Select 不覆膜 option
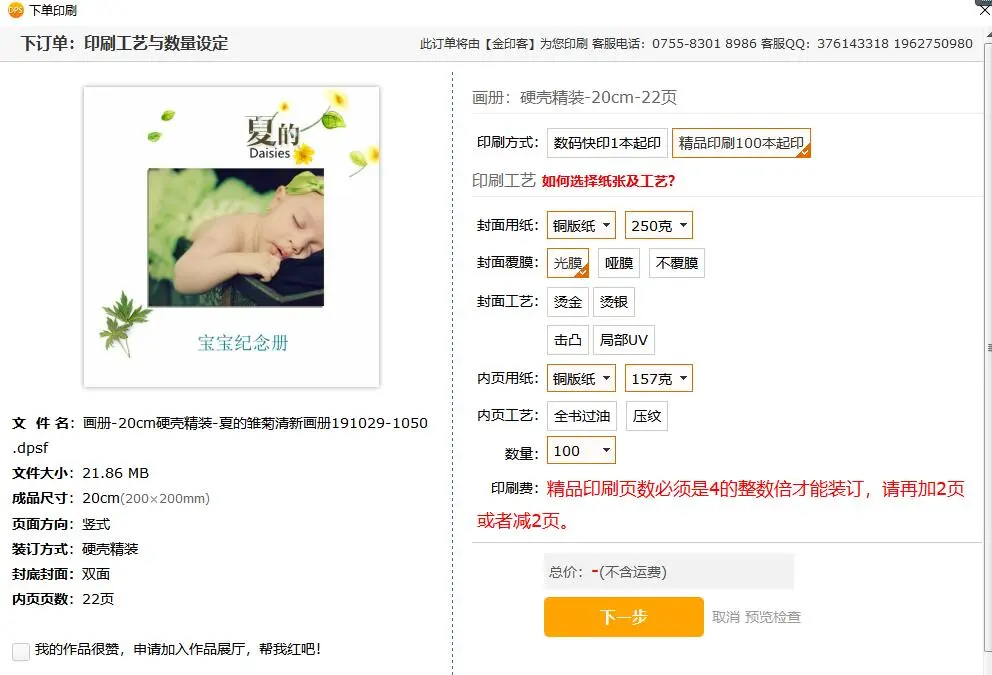The height and width of the screenshot is (675, 992). point(676,263)
